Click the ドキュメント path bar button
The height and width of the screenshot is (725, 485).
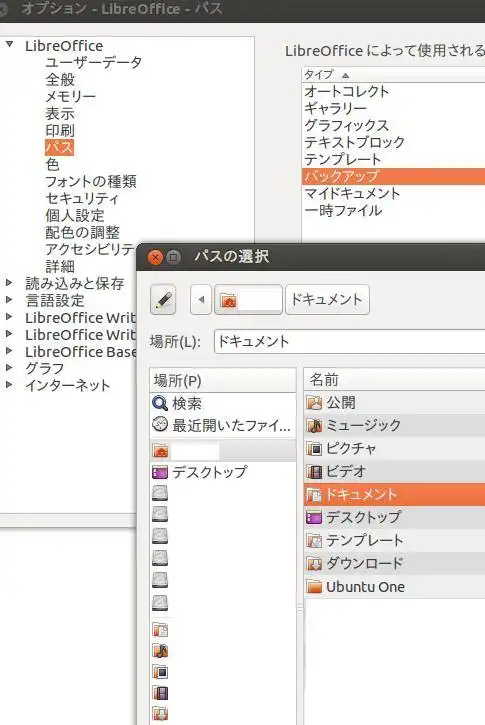[x=327, y=300]
